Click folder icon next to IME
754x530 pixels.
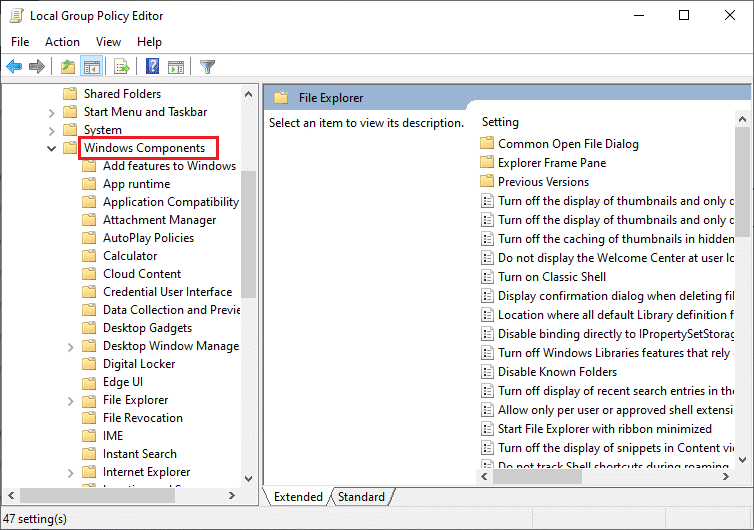(x=89, y=436)
